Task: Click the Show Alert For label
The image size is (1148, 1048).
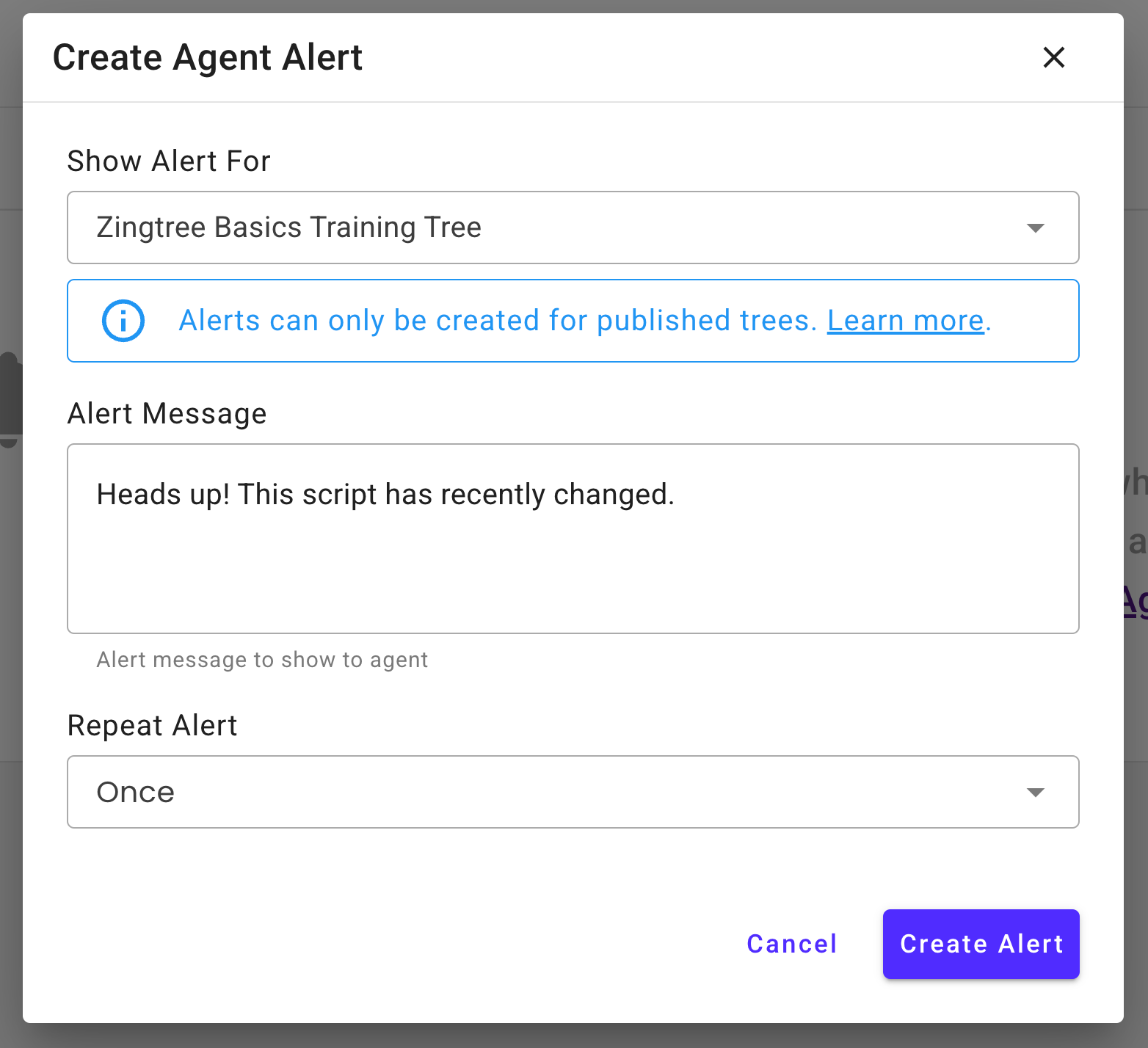Action: (169, 161)
